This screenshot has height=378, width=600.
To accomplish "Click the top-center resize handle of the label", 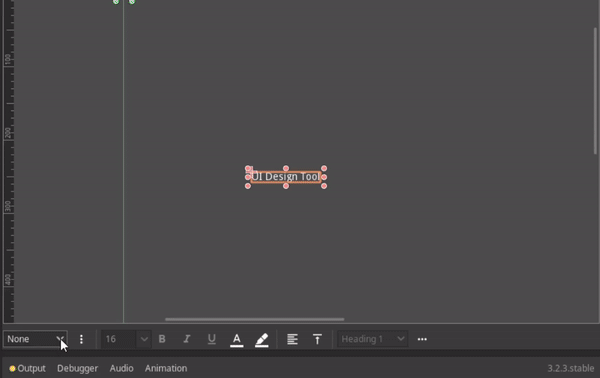I will (x=286, y=168).
